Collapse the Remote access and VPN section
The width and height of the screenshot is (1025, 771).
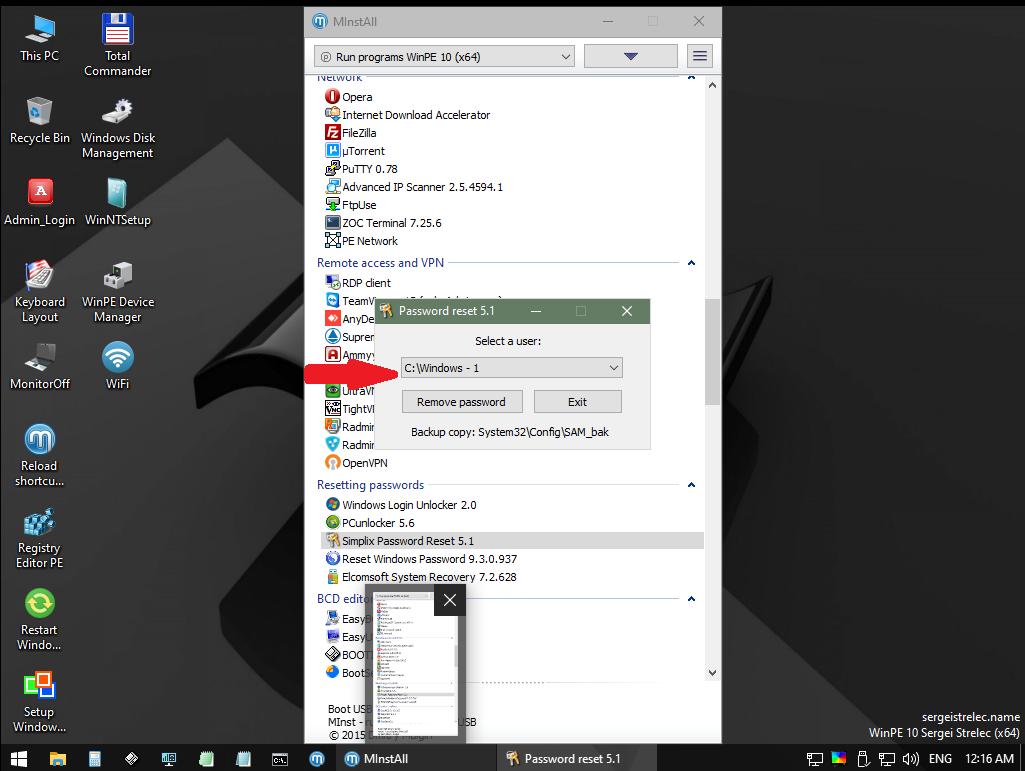(691, 263)
